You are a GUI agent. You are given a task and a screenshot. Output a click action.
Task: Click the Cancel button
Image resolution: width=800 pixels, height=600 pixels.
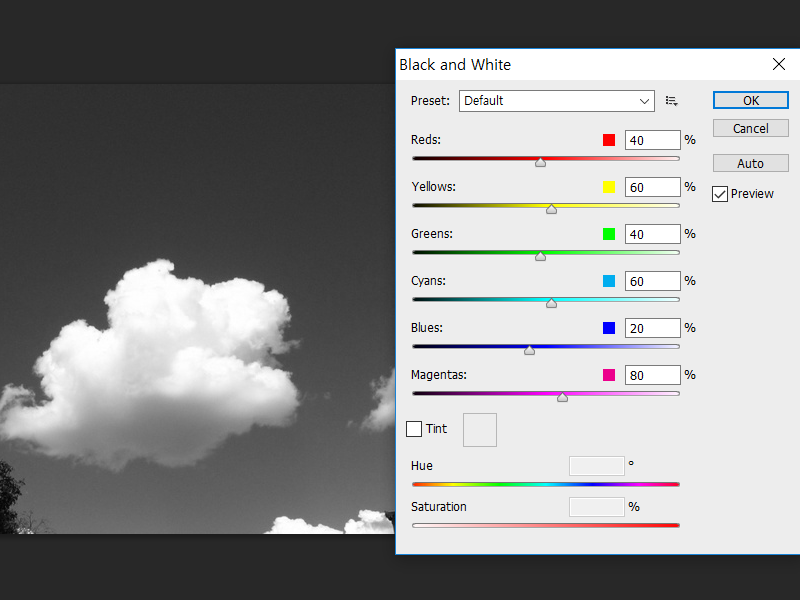[x=751, y=129]
